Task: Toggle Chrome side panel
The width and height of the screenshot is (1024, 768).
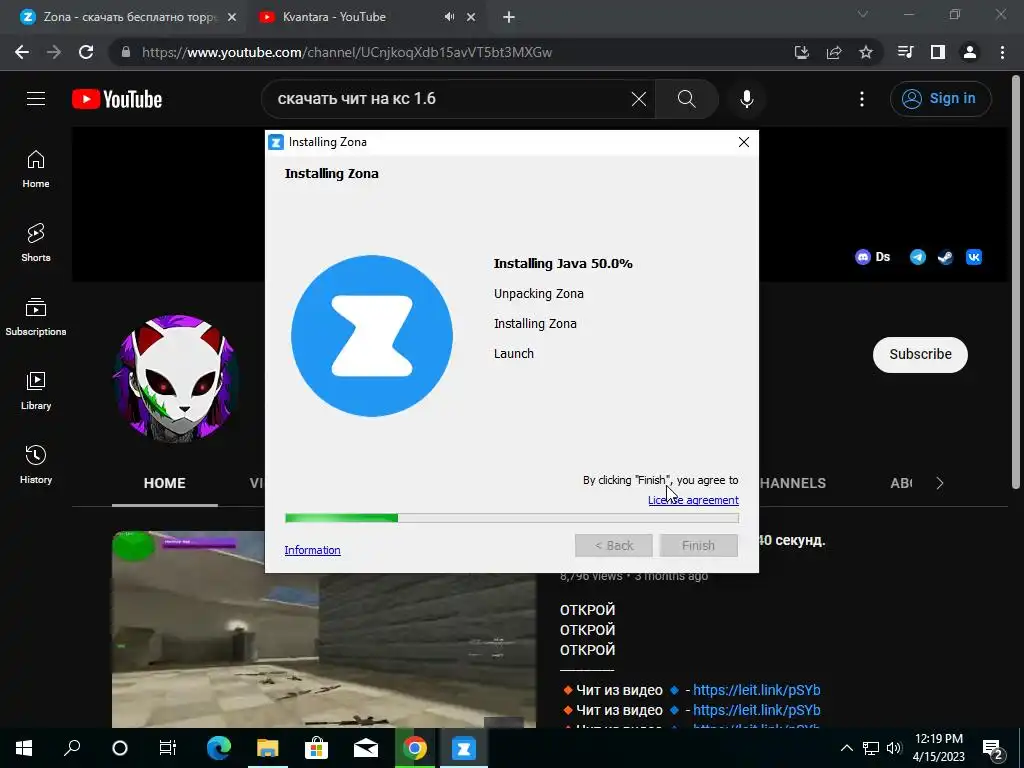Action: [937, 52]
